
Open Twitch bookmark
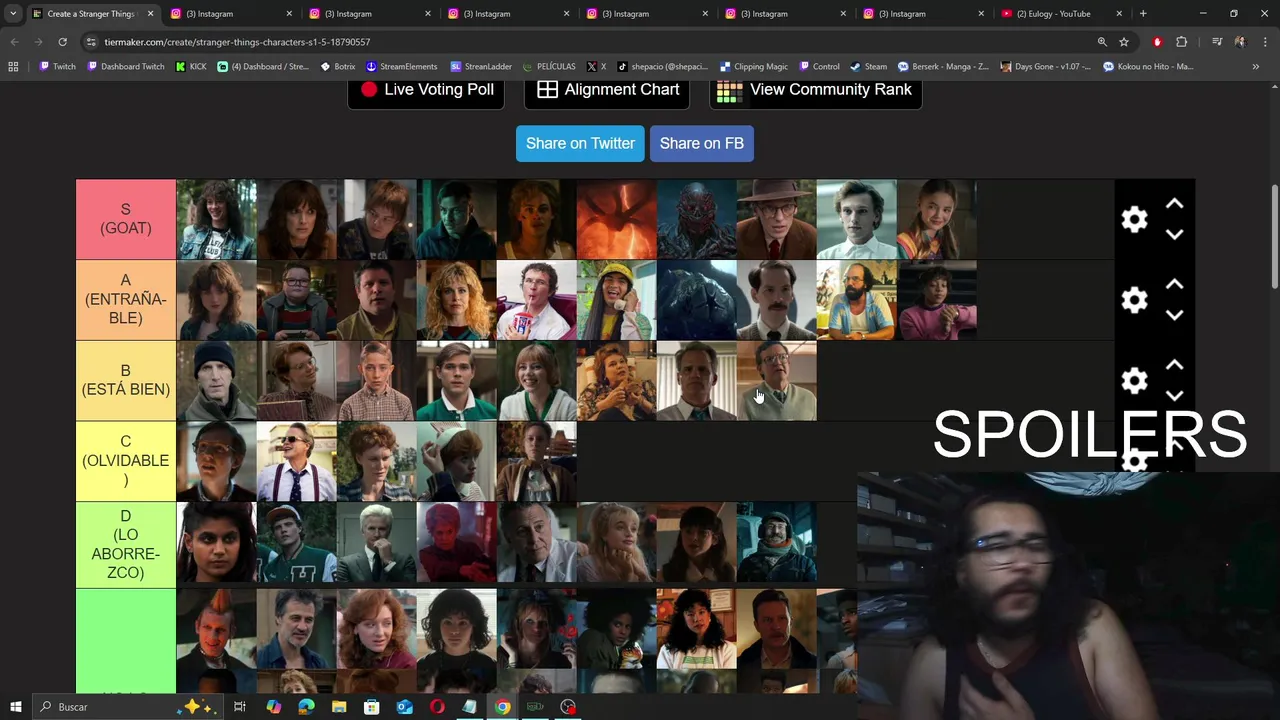pyautogui.click(x=57, y=67)
